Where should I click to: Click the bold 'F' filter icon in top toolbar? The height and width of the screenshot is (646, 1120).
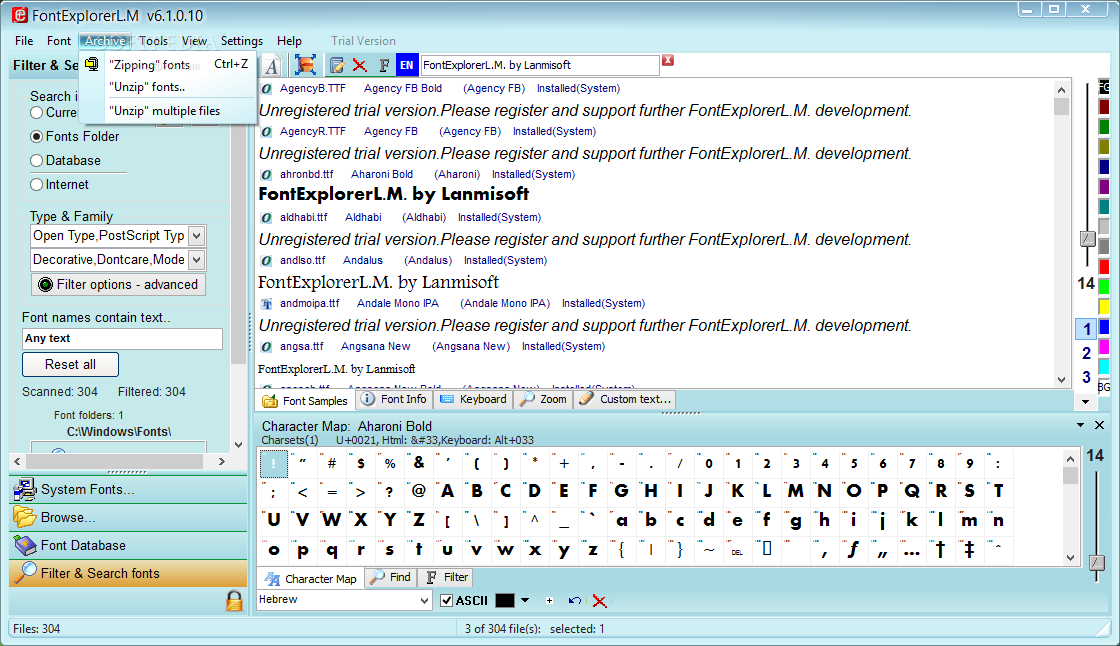384,66
